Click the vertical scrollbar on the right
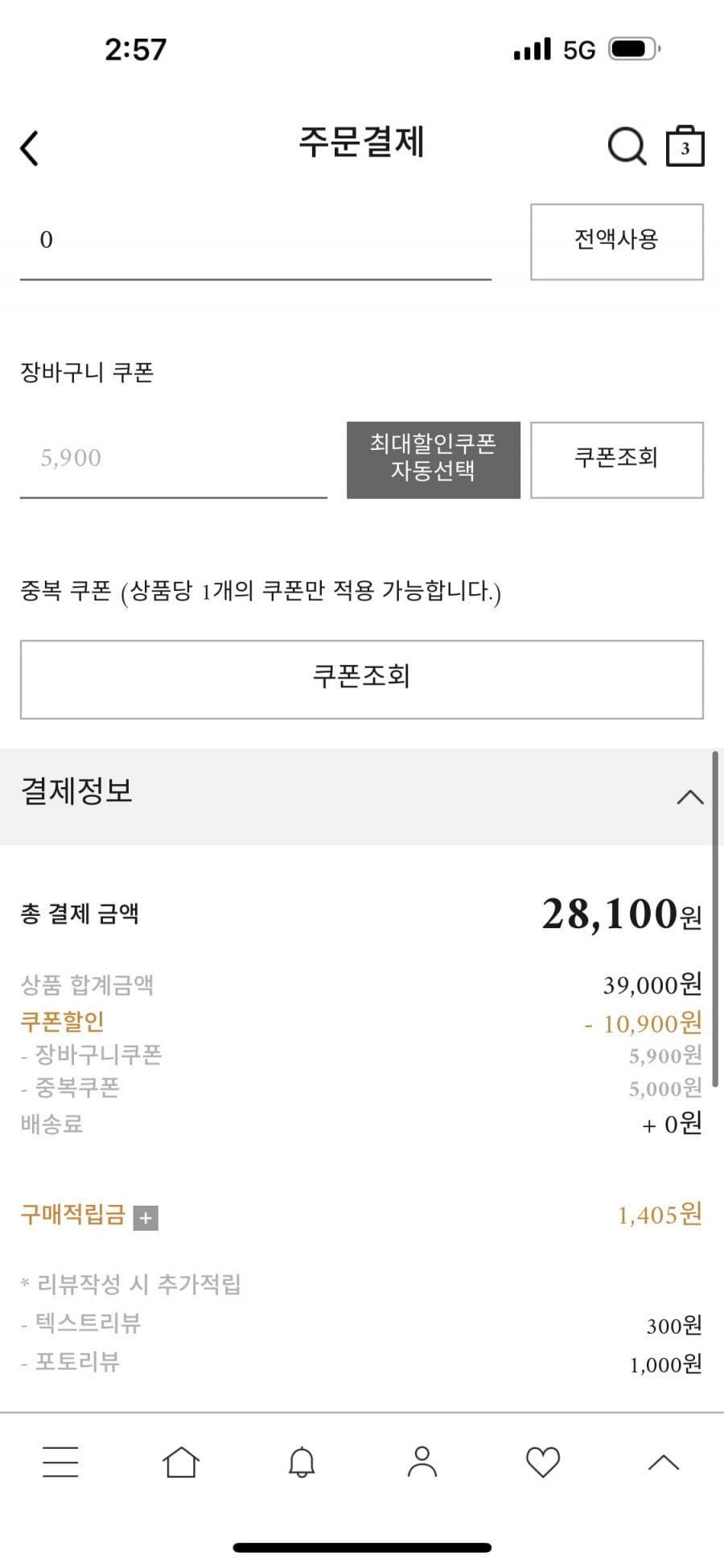Viewport: 724px width, 1568px height. [x=714, y=918]
